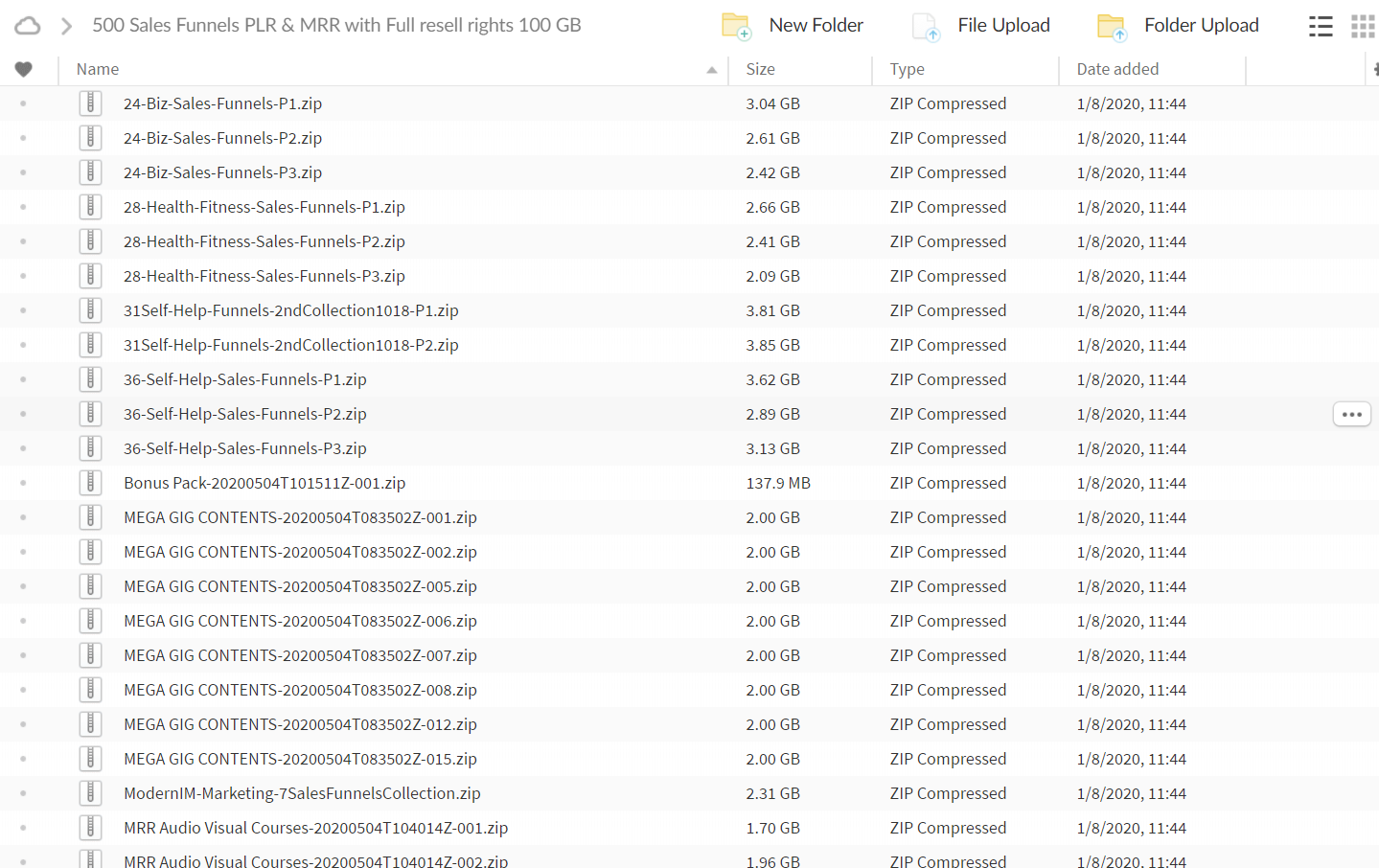The height and width of the screenshot is (868, 1379).
Task: Click the New Folder icon
Action: (735, 26)
